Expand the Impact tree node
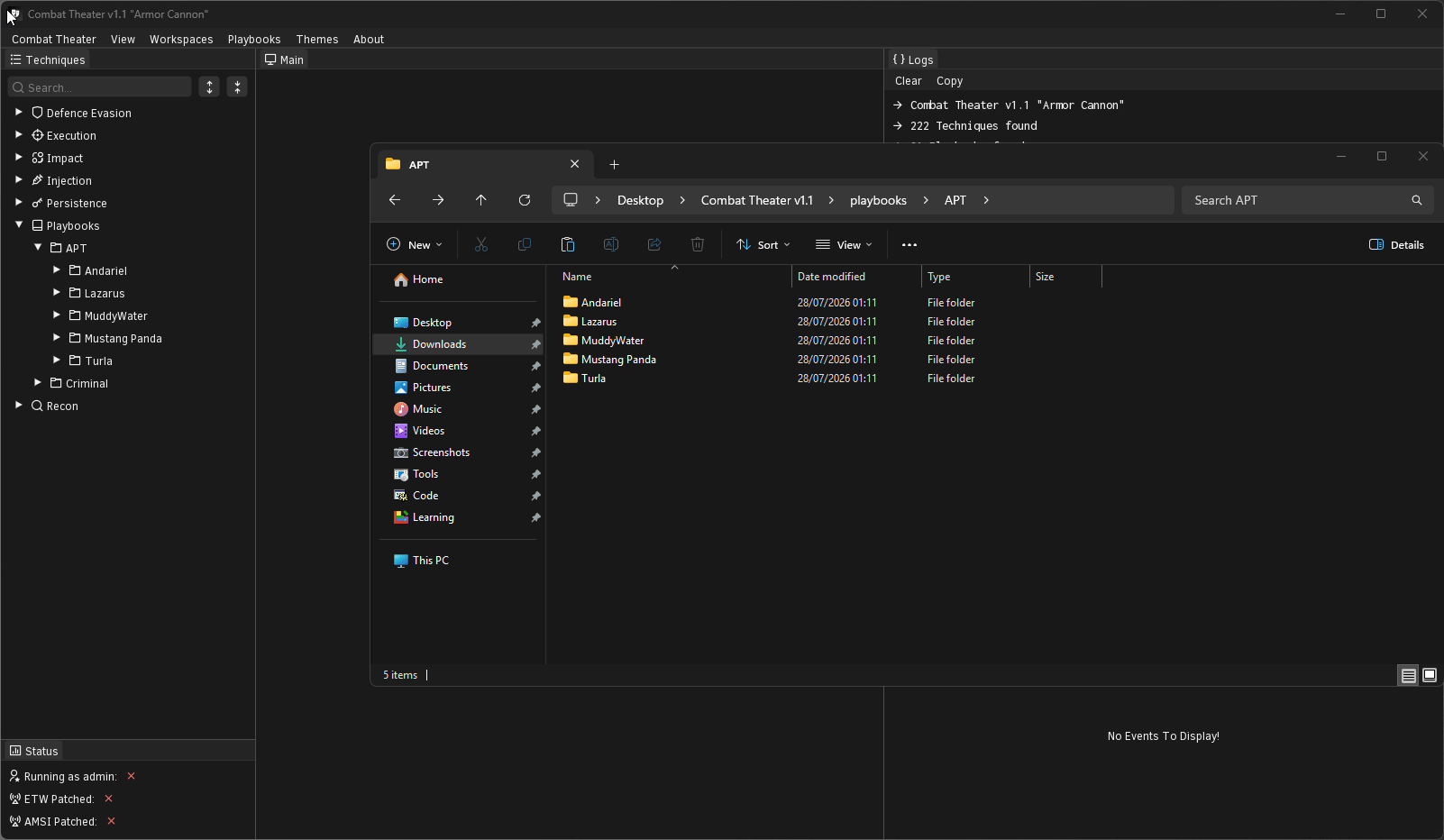The width and height of the screenshot is (1444, 840). click(x=19, y=157)
